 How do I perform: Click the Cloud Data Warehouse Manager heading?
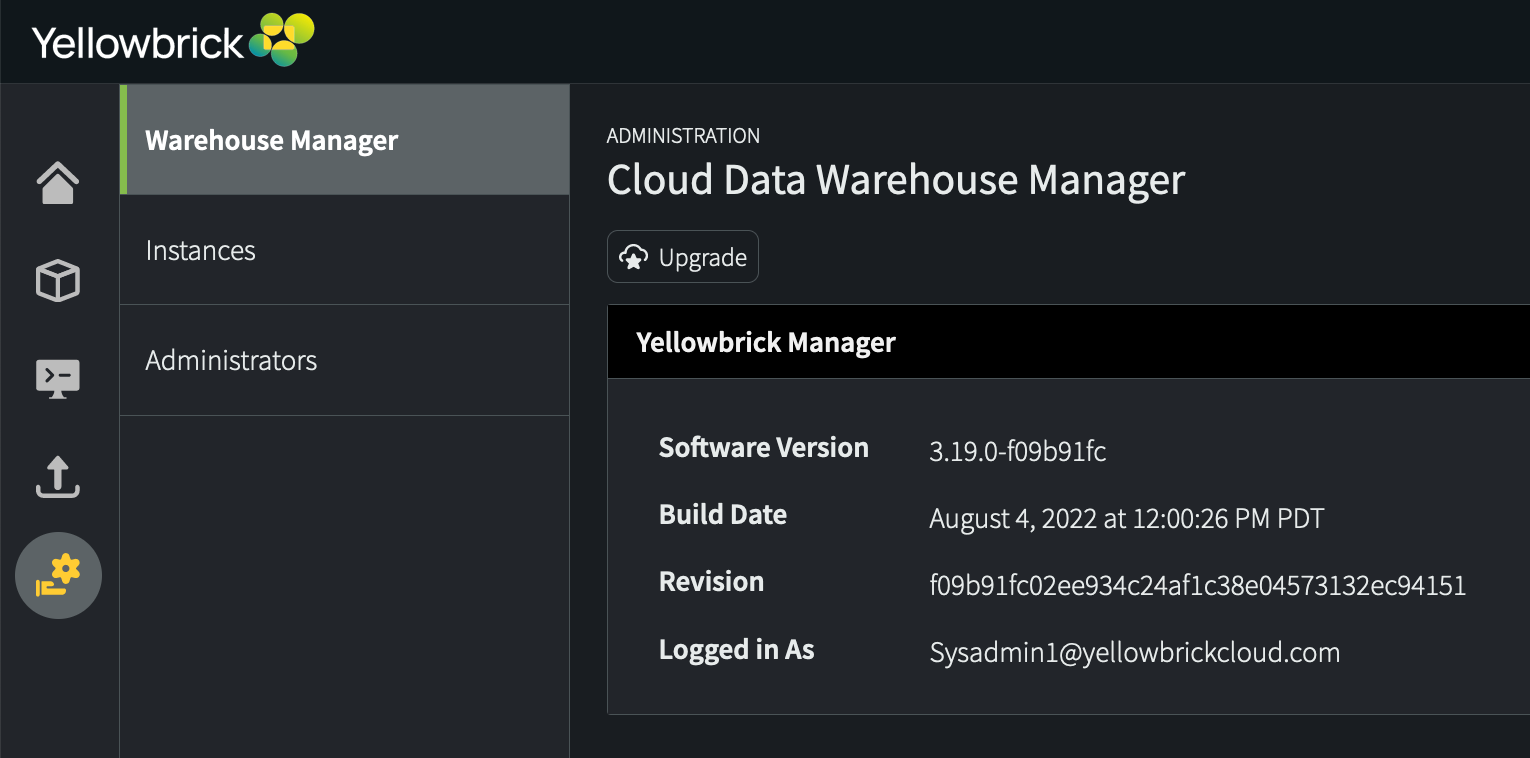click(x=896, y=181)
